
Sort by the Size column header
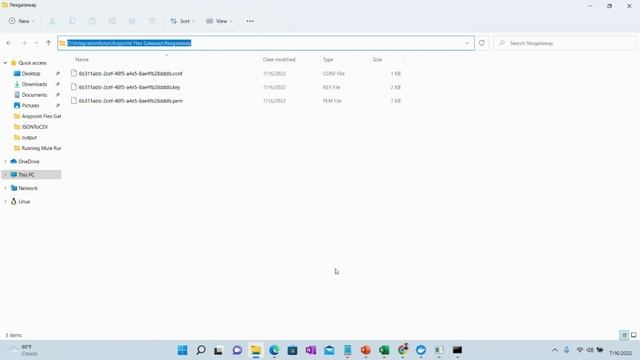tap(378, 60)
